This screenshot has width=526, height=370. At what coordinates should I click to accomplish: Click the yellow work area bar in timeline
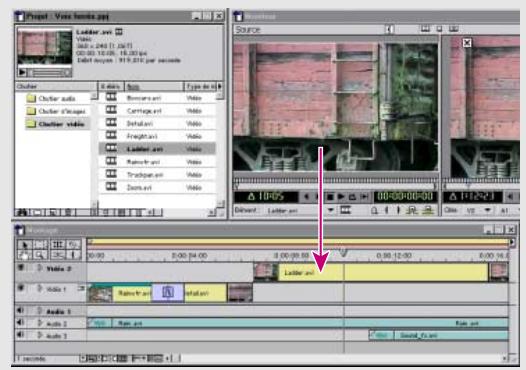coord(299,242)
